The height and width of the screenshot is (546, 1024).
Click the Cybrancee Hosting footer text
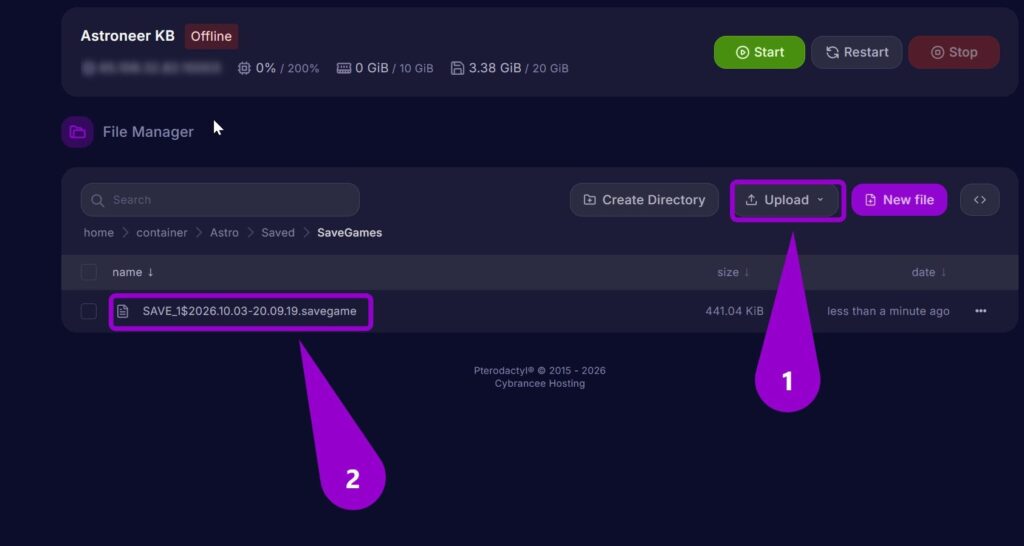(x=539, y=383)
